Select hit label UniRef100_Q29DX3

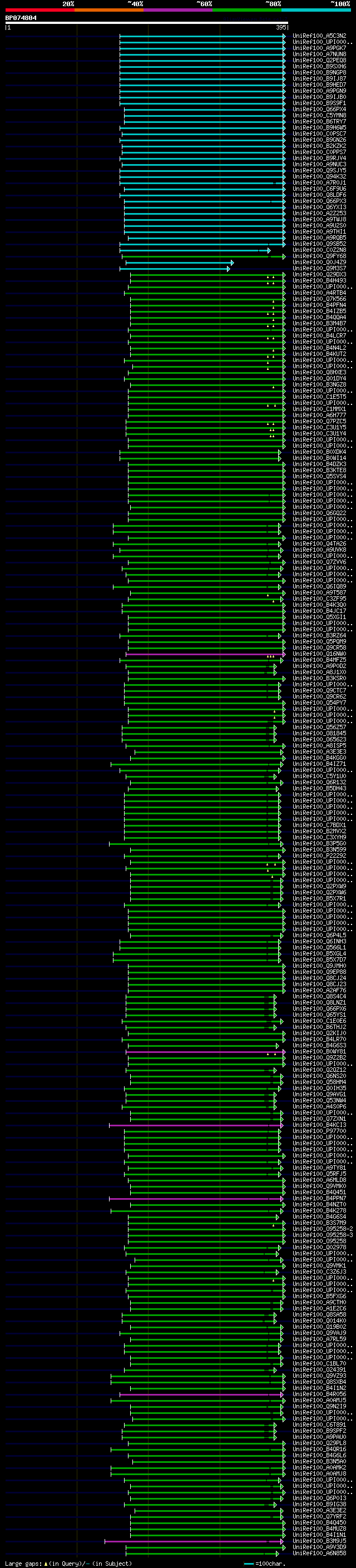coord(319,275)
